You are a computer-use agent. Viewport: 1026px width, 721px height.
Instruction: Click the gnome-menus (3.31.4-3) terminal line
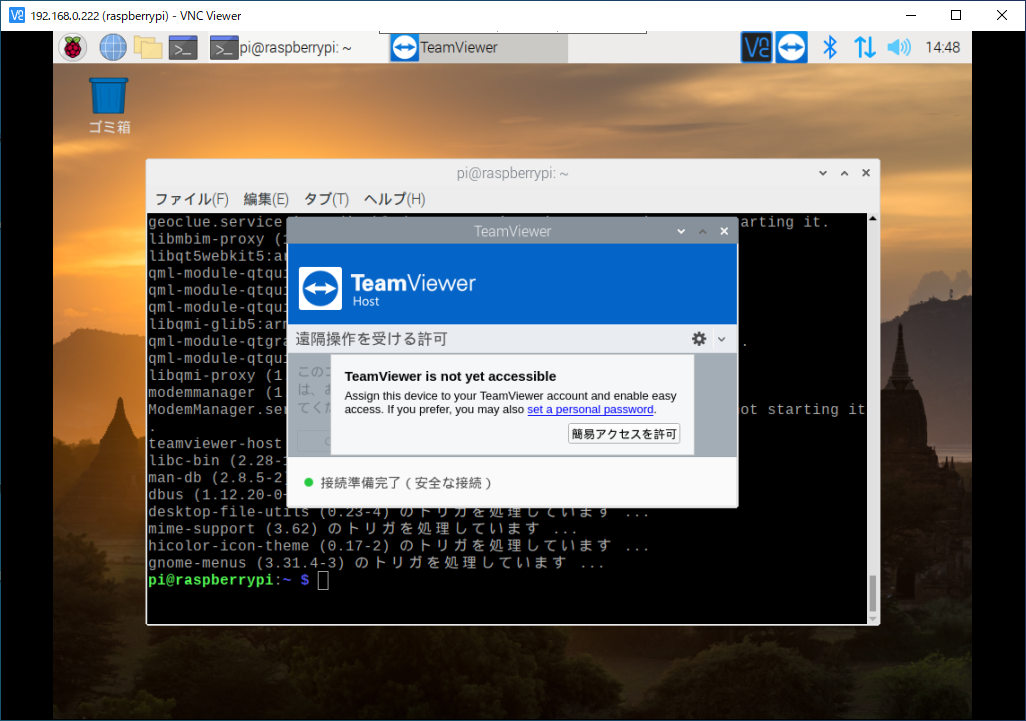[x=376, y=563]
